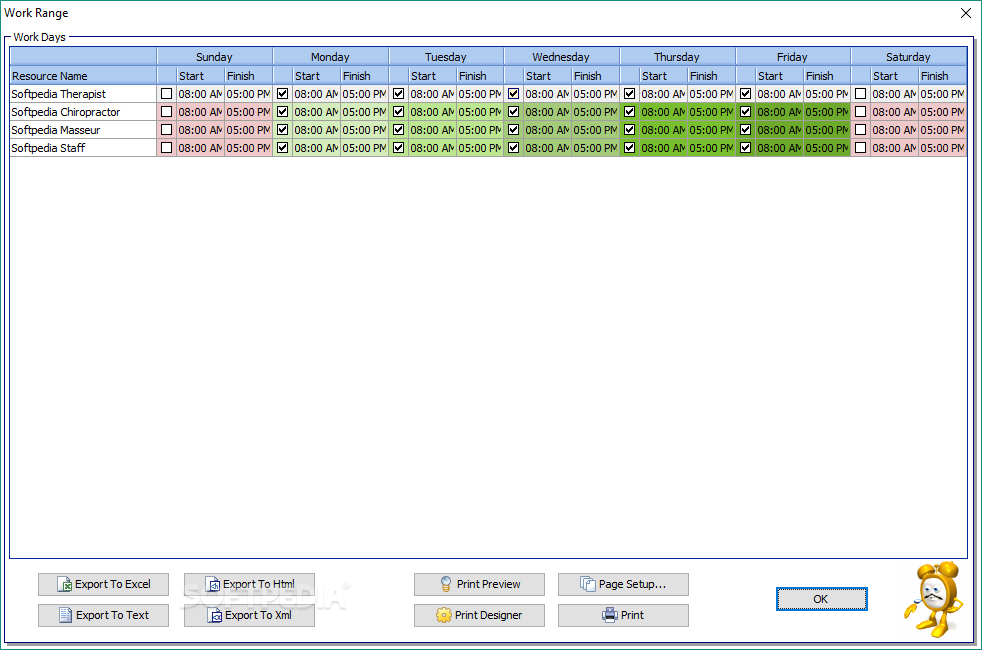The width and height of the screenshot is (982, 650).
Task: Edit Monday finish time for Softpedia Chiropractor
Action: click(364, 112)
